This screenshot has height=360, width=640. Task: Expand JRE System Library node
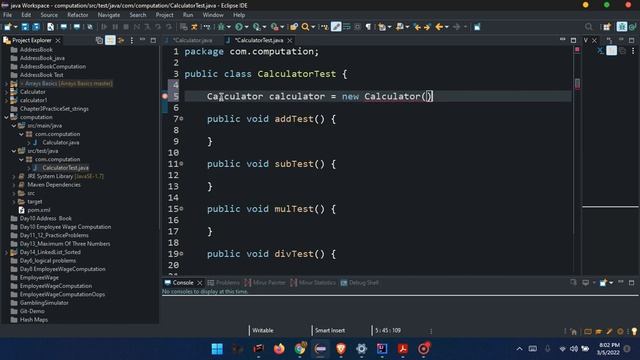coord(14,176)
